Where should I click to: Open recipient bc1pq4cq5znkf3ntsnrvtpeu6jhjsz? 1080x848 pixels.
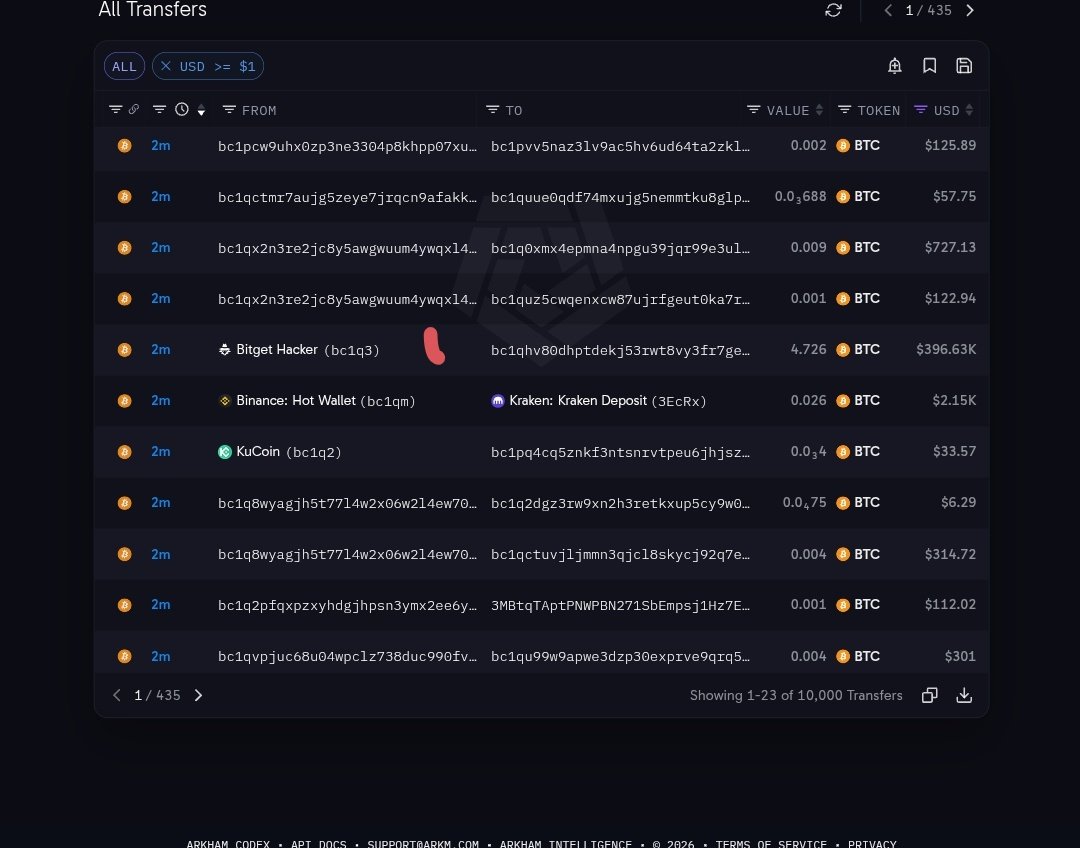[x=620, y=452]
